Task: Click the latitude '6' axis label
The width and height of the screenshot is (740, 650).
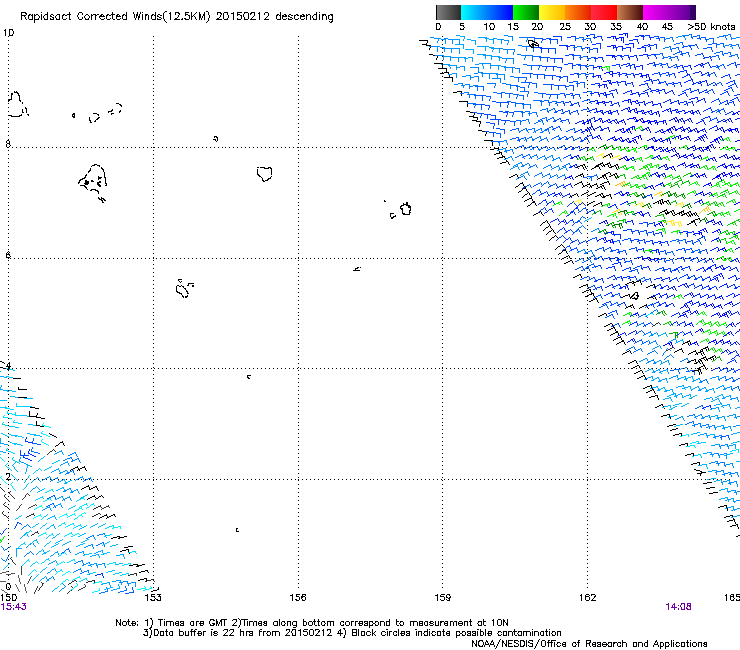Action: tap(8, 255)
